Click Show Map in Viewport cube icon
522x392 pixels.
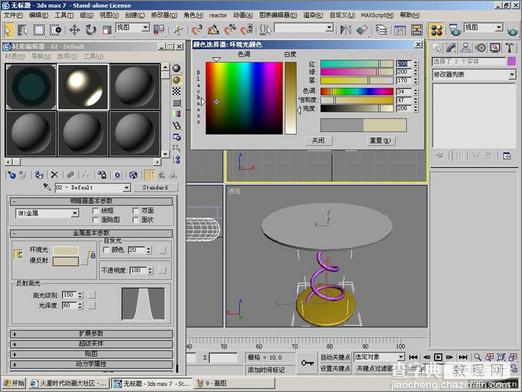(x=133, y=175)
